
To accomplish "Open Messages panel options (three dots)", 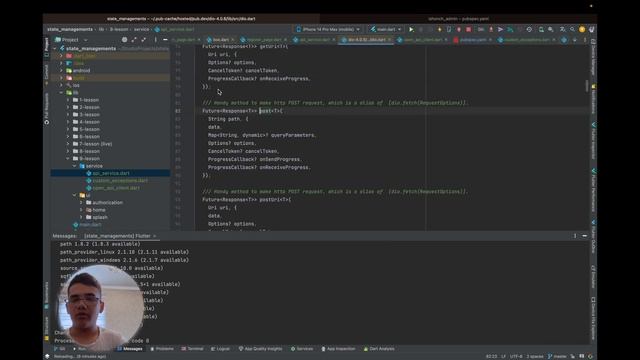I will [x=575, y=236].
